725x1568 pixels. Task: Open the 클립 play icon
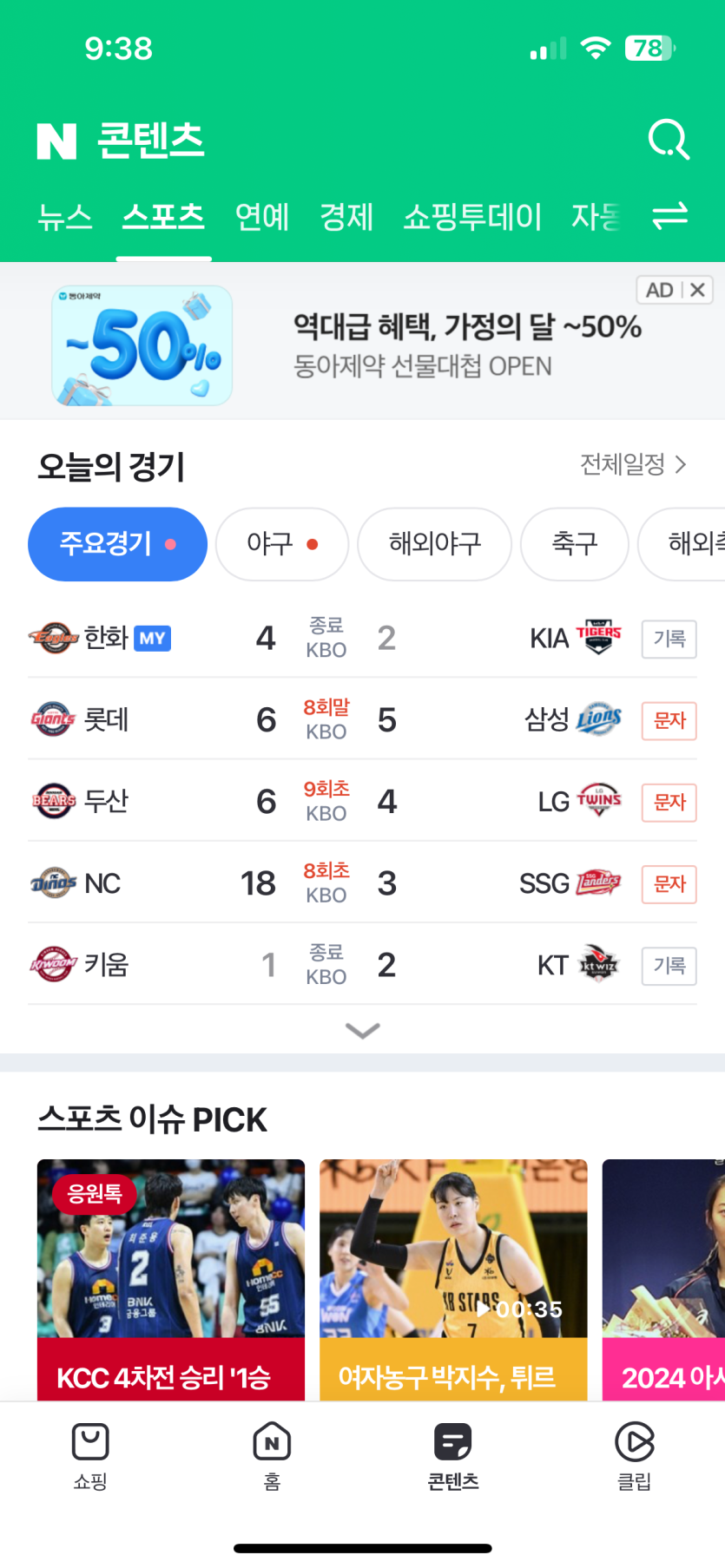click(x=634, y=1442)
